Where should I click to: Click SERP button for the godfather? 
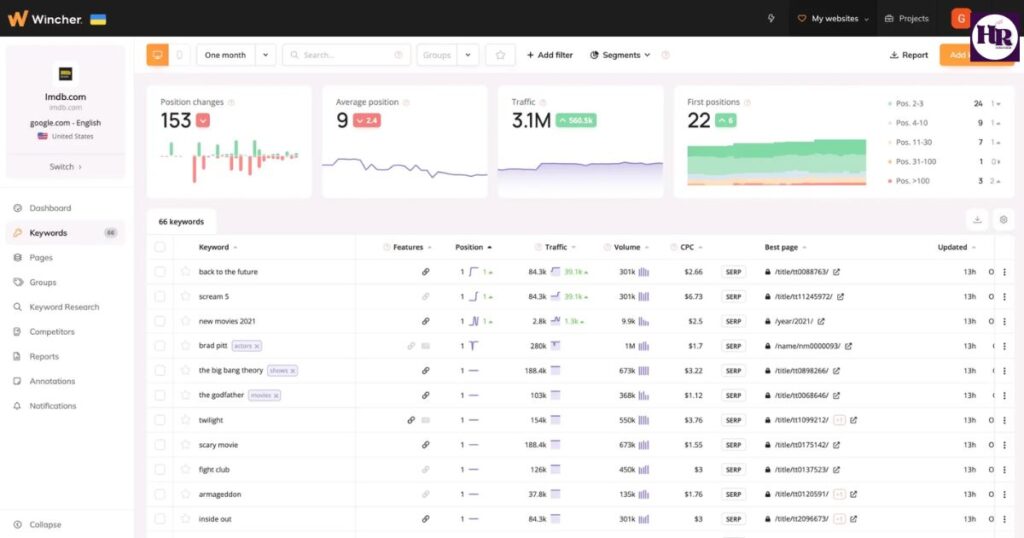pos(733,395)
